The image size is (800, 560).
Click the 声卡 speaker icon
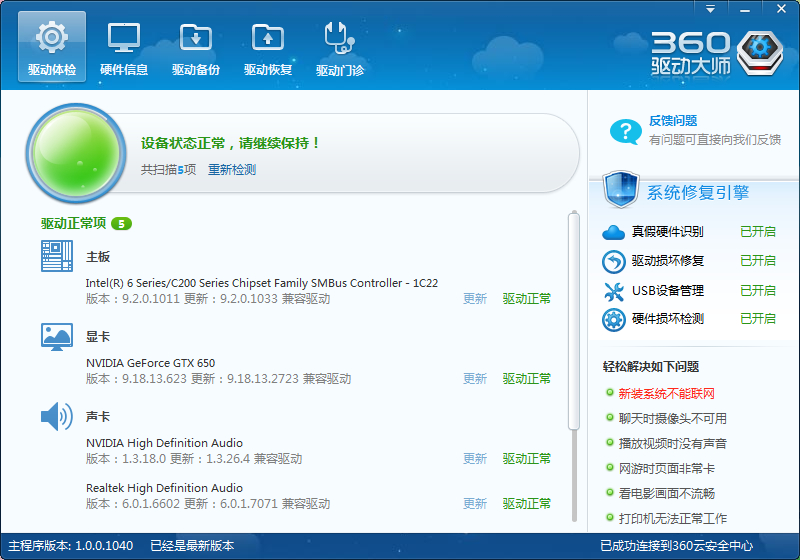(x=57, y=416)
